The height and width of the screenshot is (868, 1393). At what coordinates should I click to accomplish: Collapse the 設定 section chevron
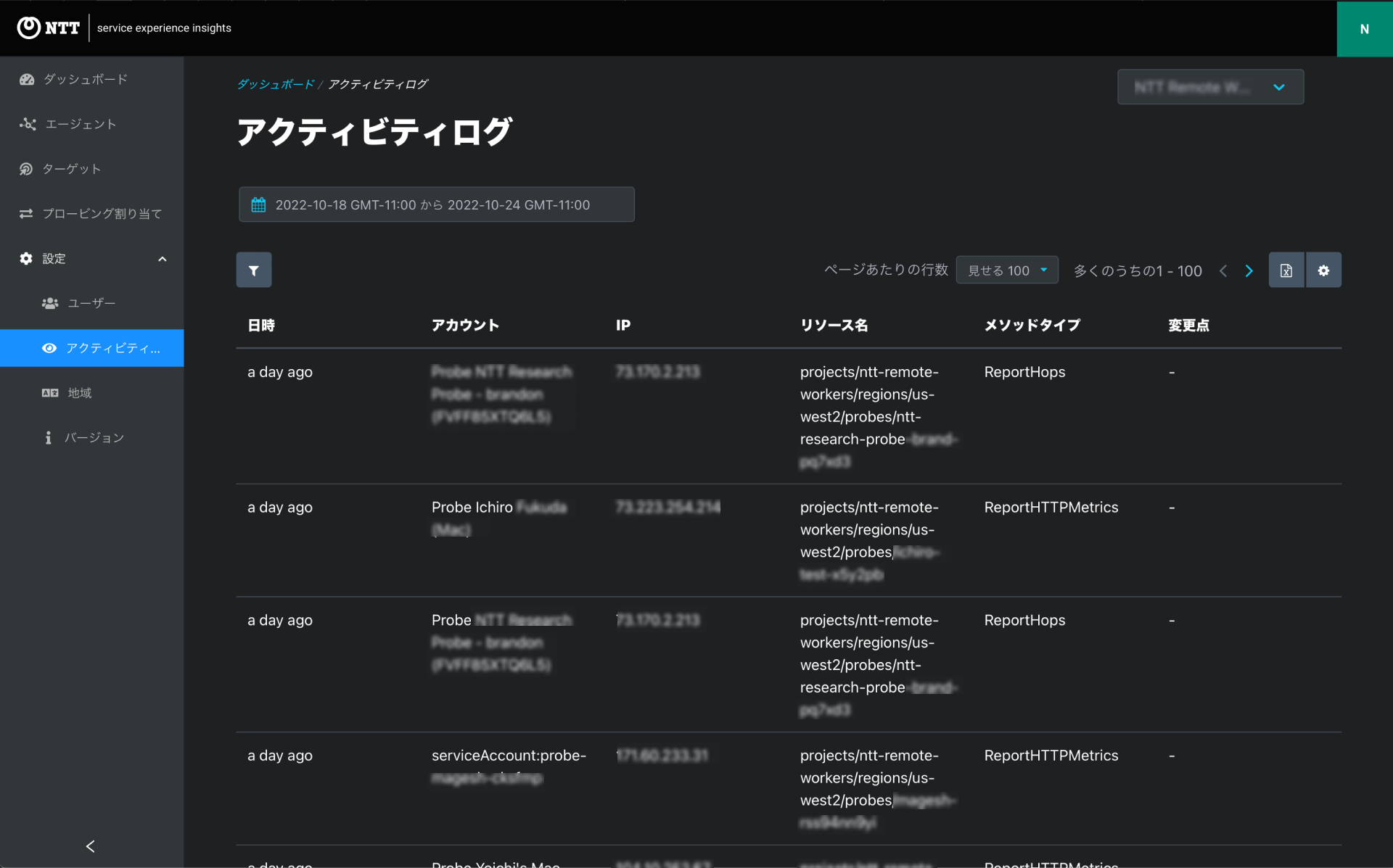163,259
